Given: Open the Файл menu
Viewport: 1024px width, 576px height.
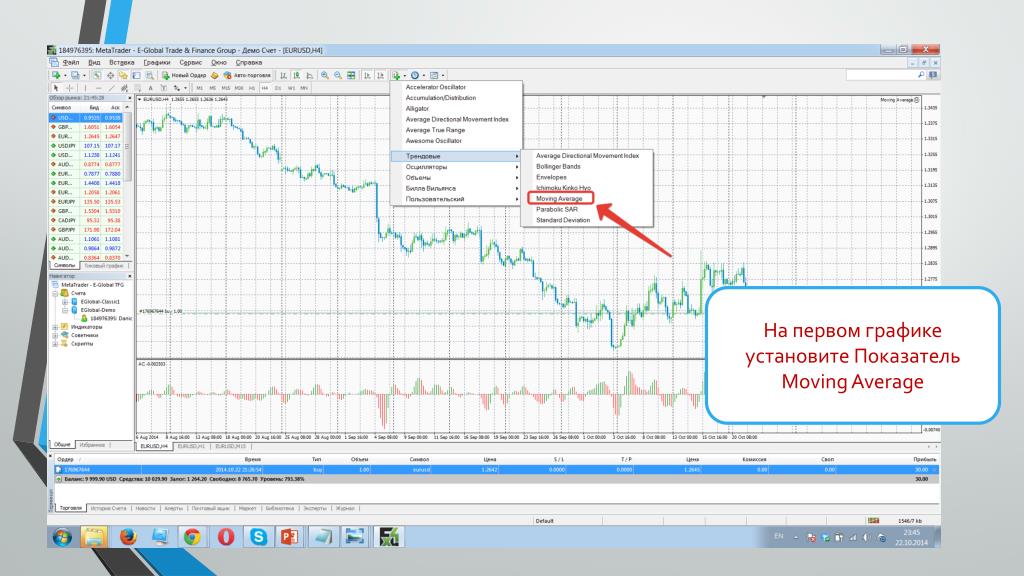Looking at the screenshot, I should click(70, 63).
